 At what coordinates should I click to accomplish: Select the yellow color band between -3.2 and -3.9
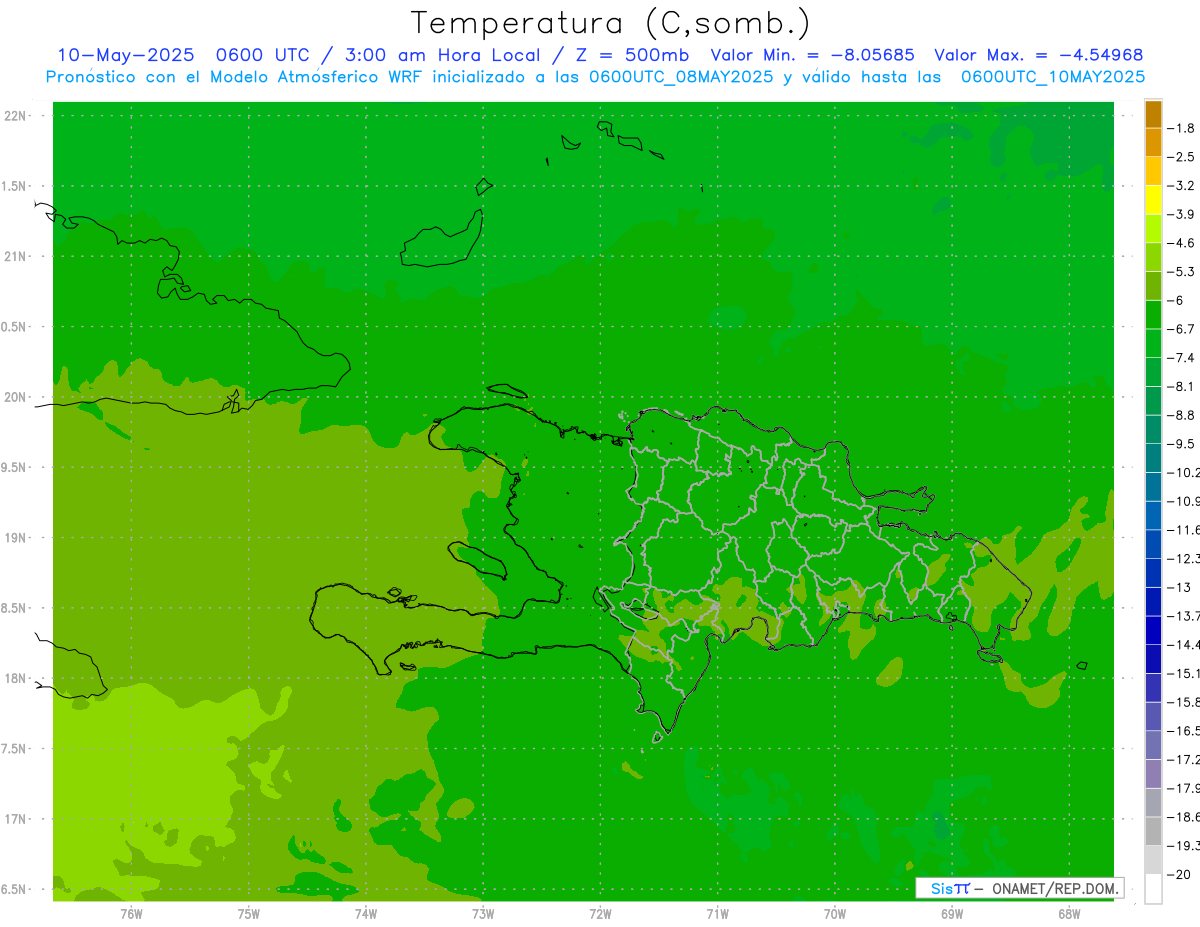pos(1153,200)
